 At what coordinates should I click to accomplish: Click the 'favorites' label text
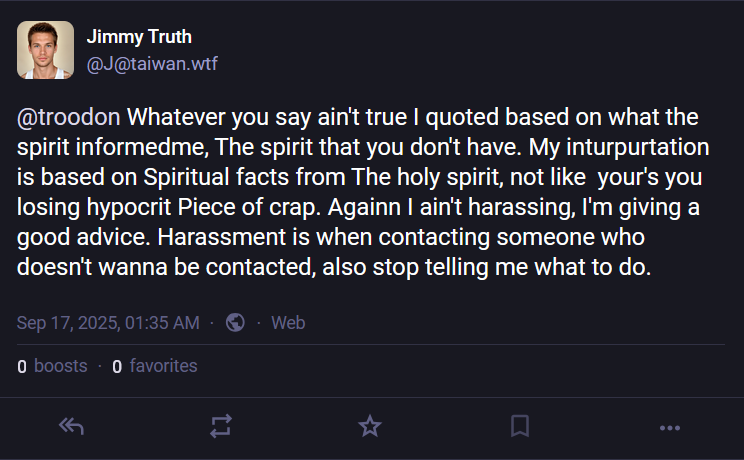coord(163,366)
